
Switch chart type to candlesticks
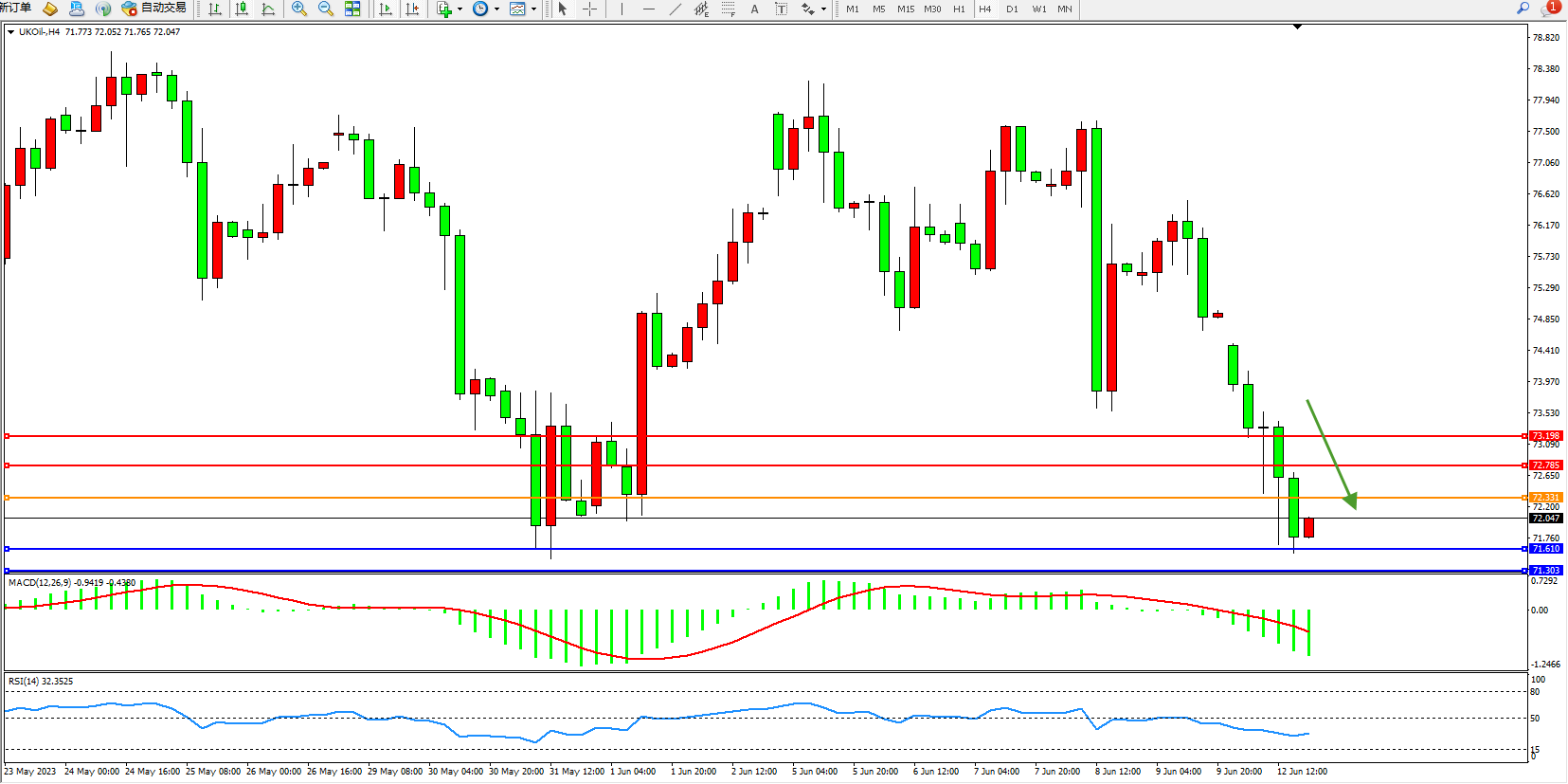click(242, 9)
